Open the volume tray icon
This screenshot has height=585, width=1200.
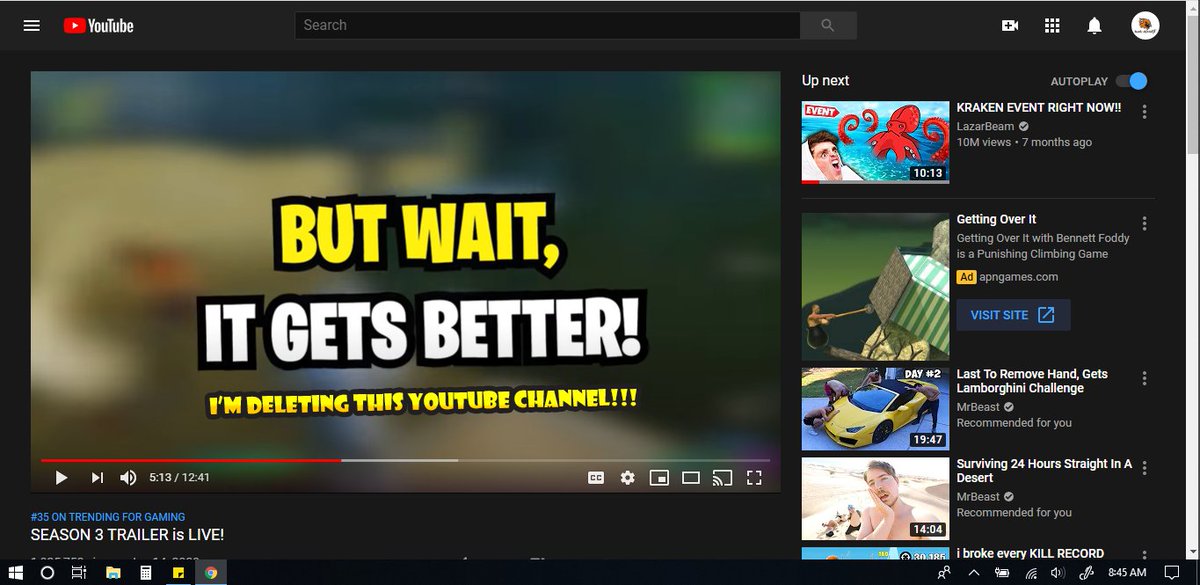tap(1060, 573)
